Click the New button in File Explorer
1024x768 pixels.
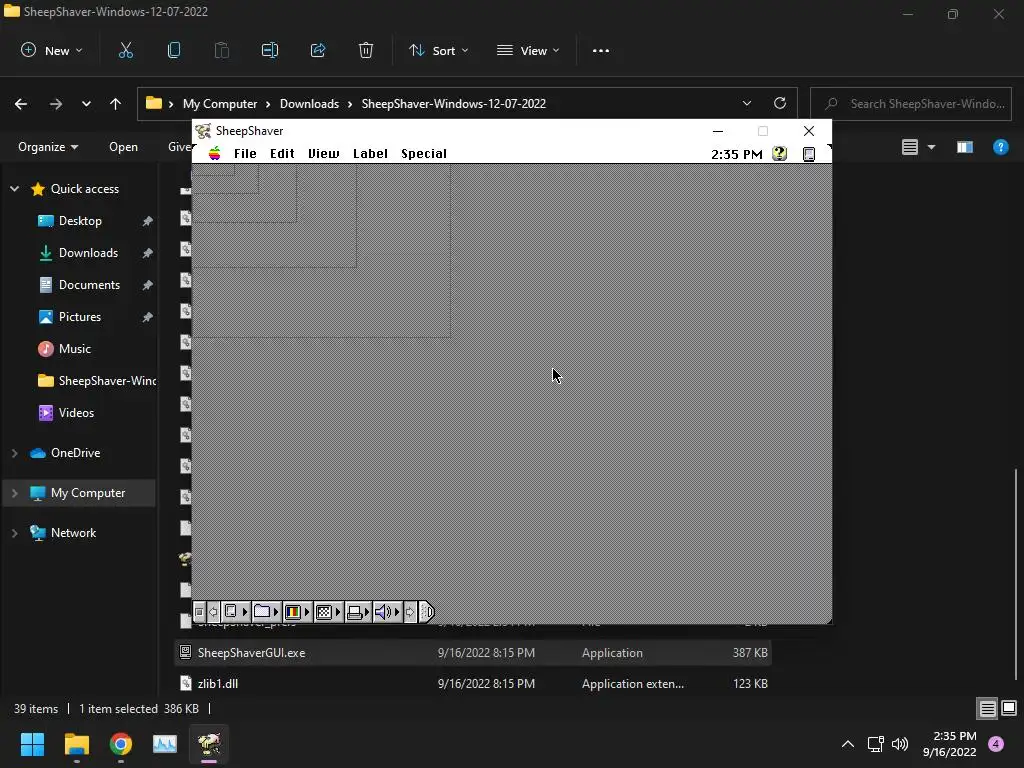[52, 50]
